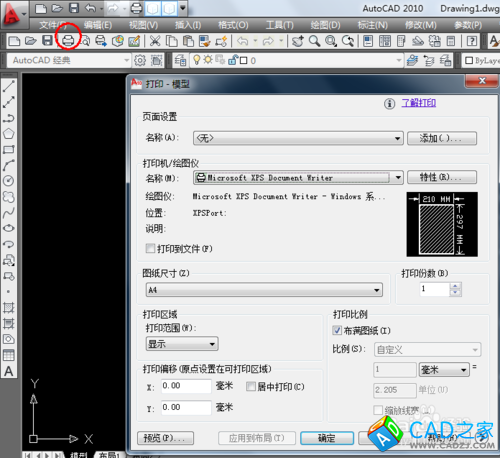500x458 pixels.
Task: Tick the 居中打印 checkbox
Action: pos(251,386)
